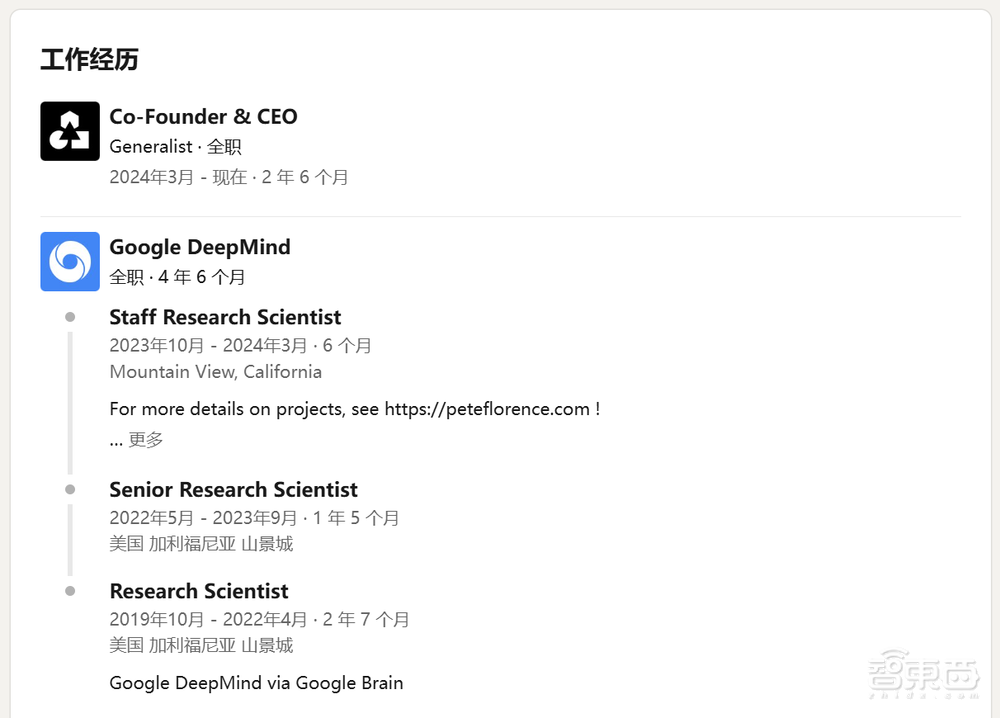Click the Staff Research Scientist title
Screen dimensions: 1000x718
click(x=225, y=317)
